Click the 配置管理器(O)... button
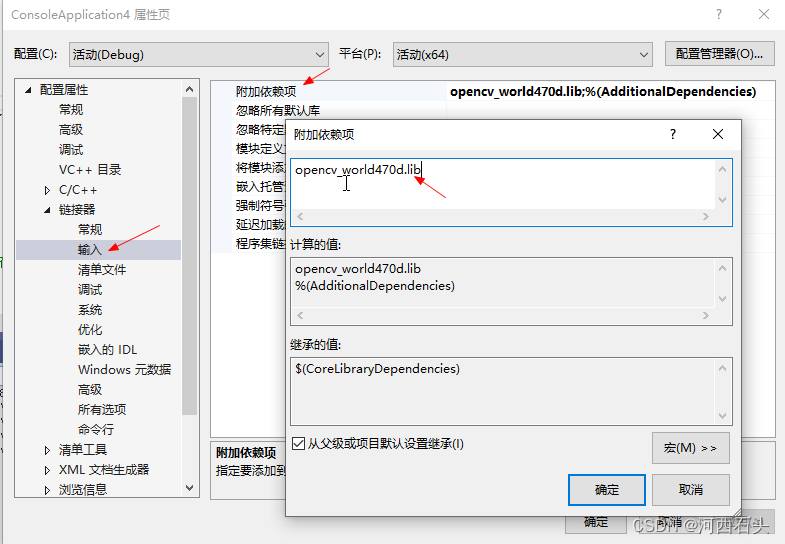The image size is (785, 544). [719, 54]
